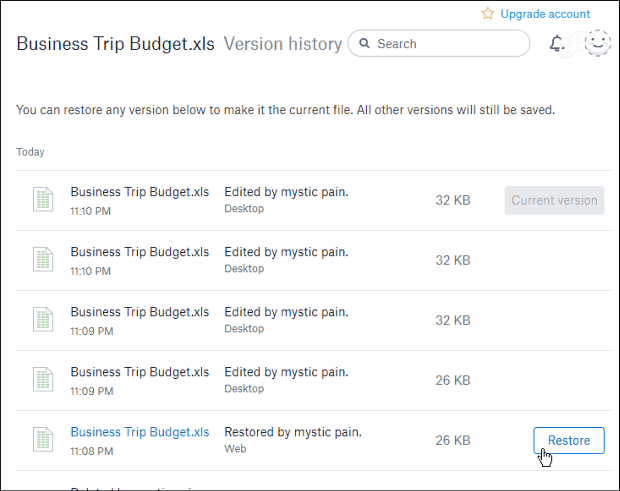
Task: Click the Business Trip Budget.xls page title
Action: click(x=115, y=43)
